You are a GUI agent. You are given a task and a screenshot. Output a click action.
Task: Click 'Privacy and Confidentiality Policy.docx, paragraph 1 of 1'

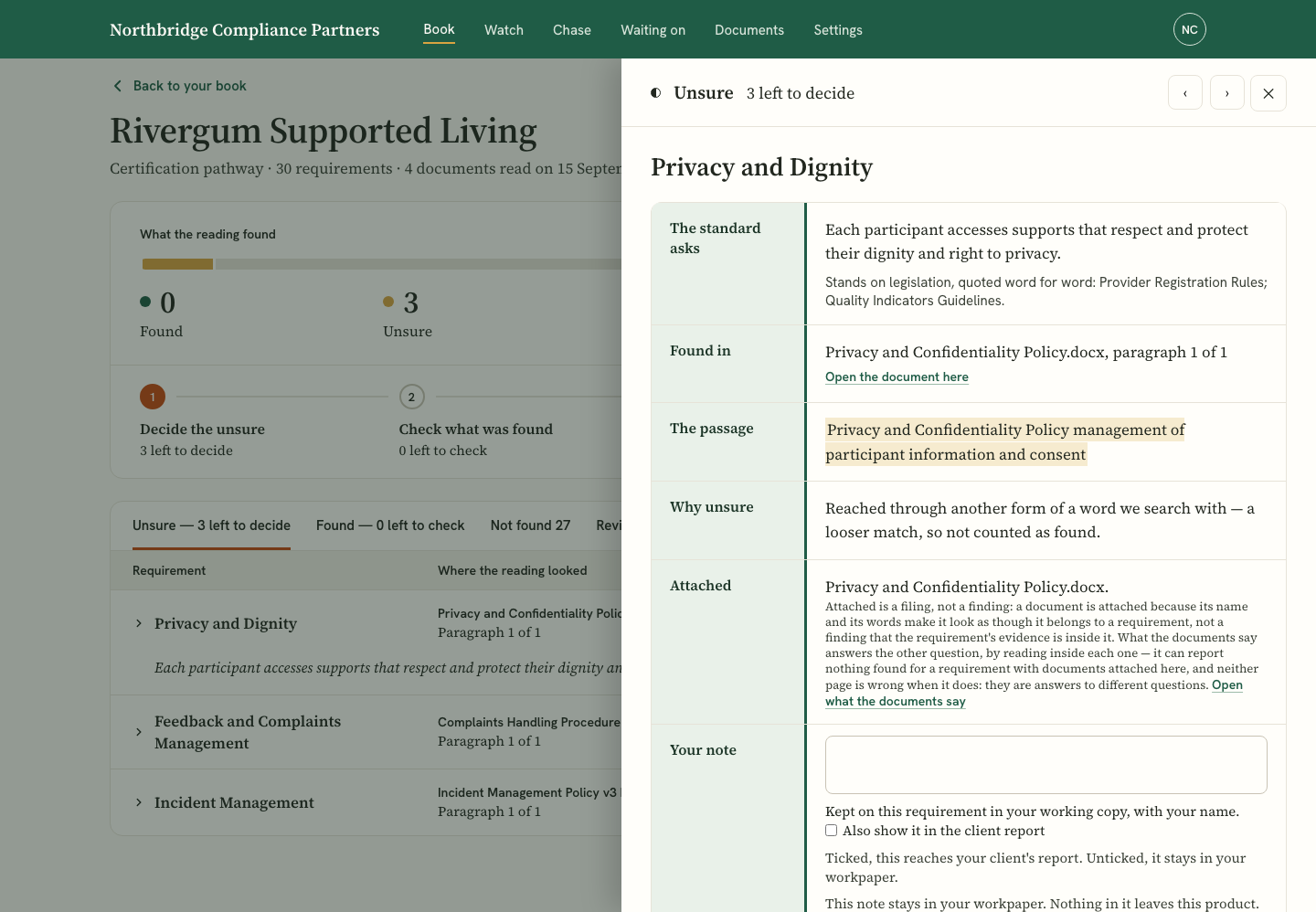click(1026, 353)
